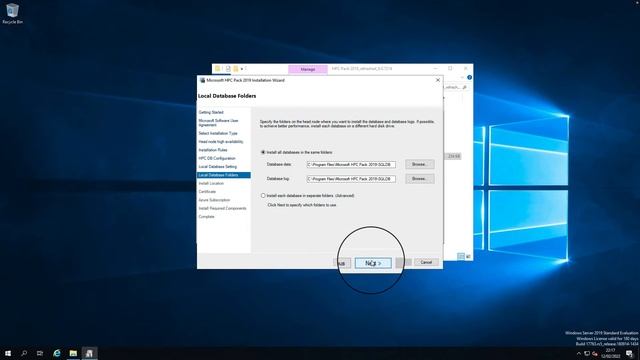Click the Database data path field

tap(351, 164)
